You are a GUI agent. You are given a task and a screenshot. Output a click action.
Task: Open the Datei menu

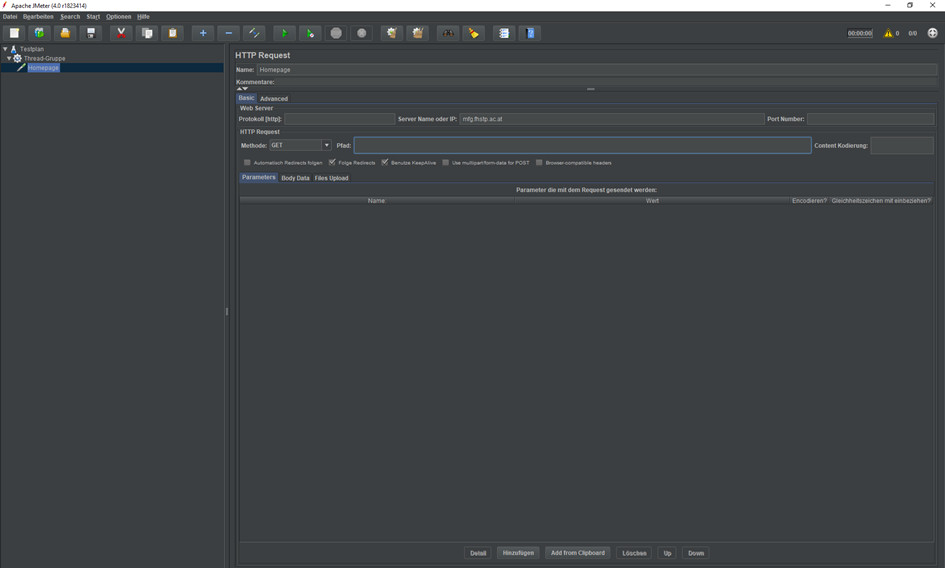(x=10, y=17)
